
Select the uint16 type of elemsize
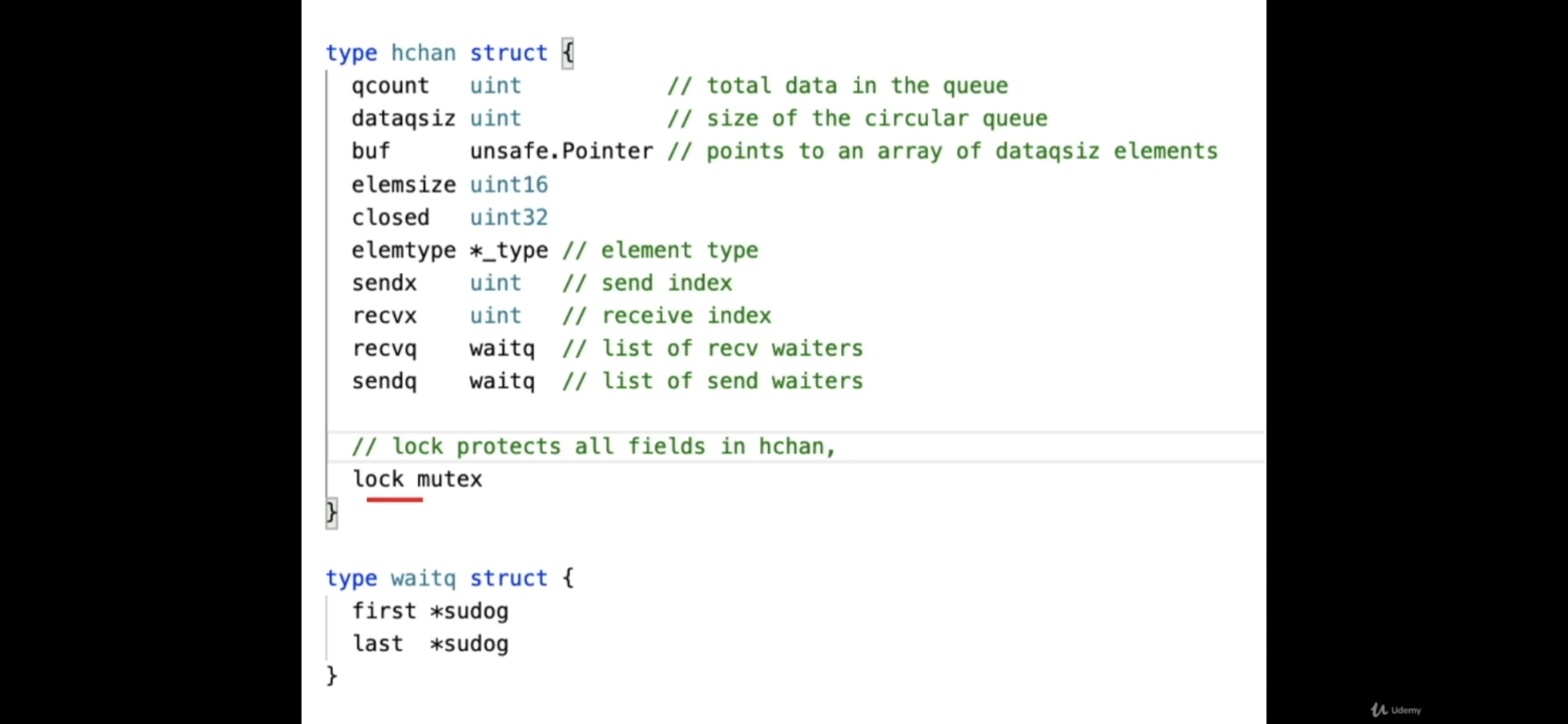click(x=509, y=184)
